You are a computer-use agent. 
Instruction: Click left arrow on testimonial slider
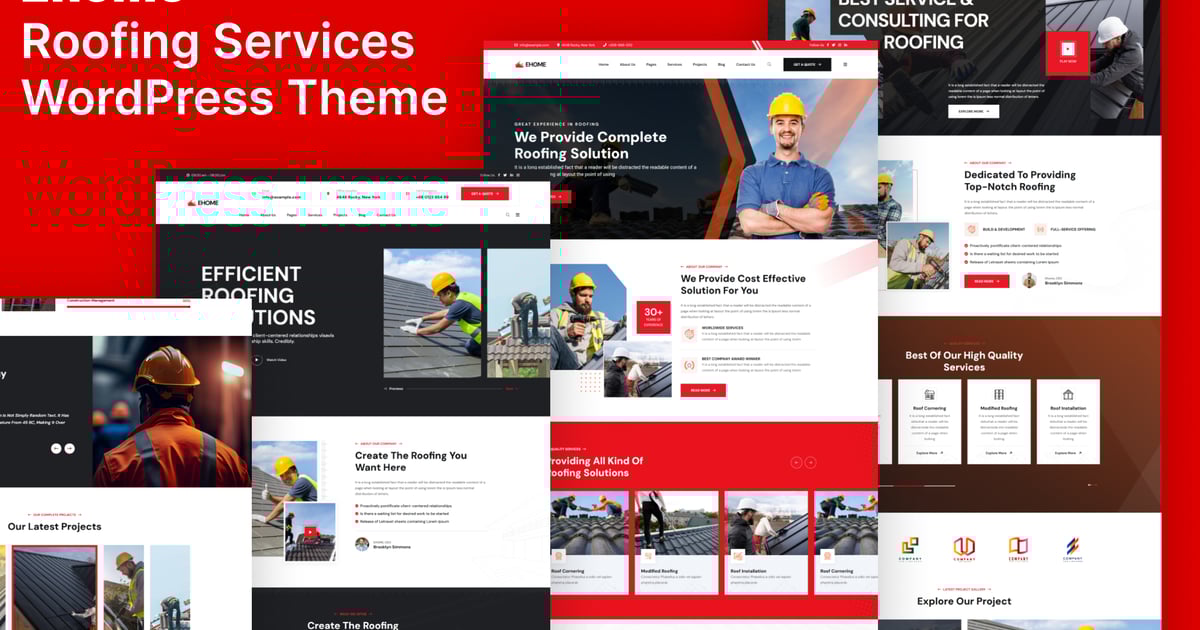click(x=56, y=448)
